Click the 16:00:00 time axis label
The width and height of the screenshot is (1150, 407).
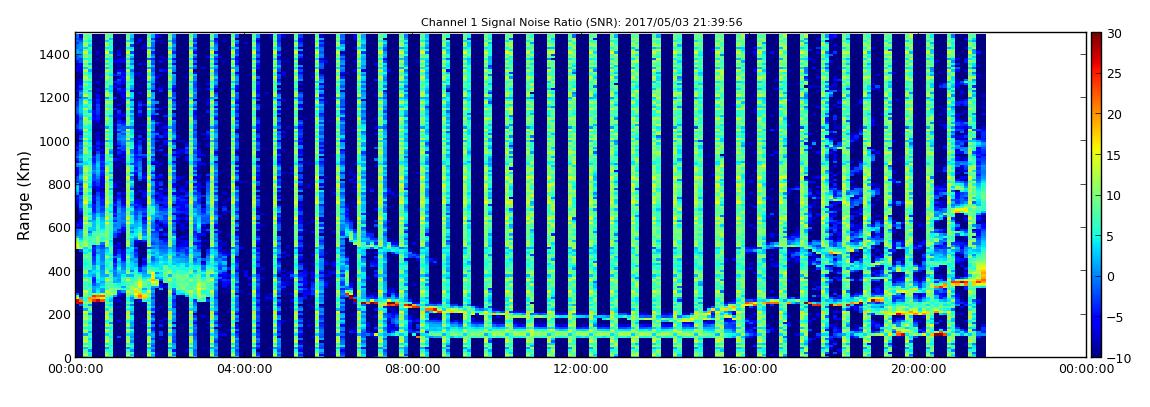(x=750, y=370)
